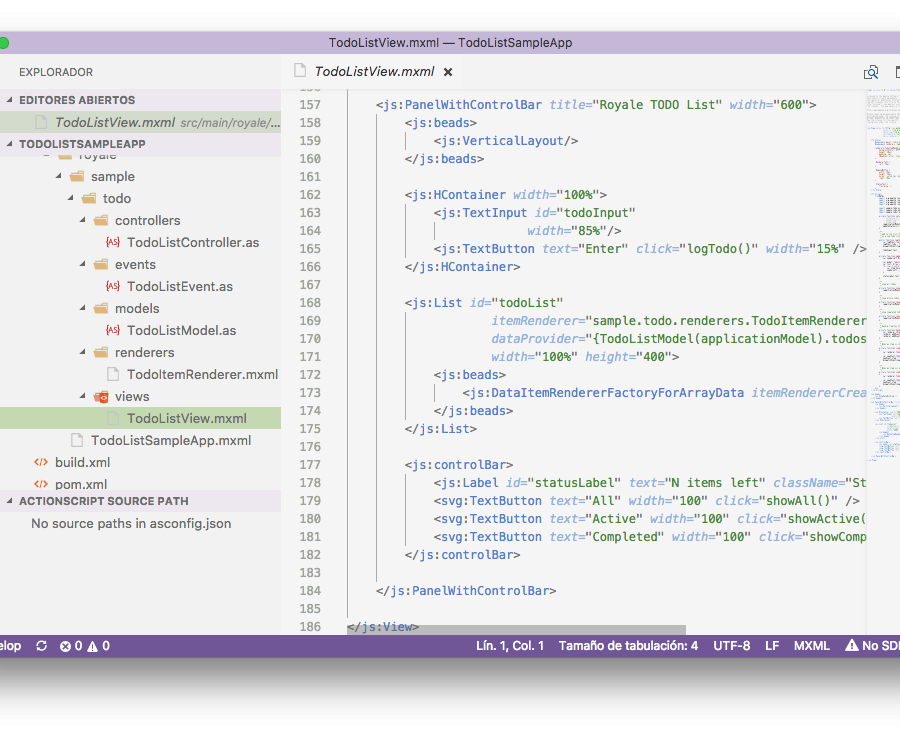
Task: Click the XML icon next to build.xml
Action: (x=41, y=462)
